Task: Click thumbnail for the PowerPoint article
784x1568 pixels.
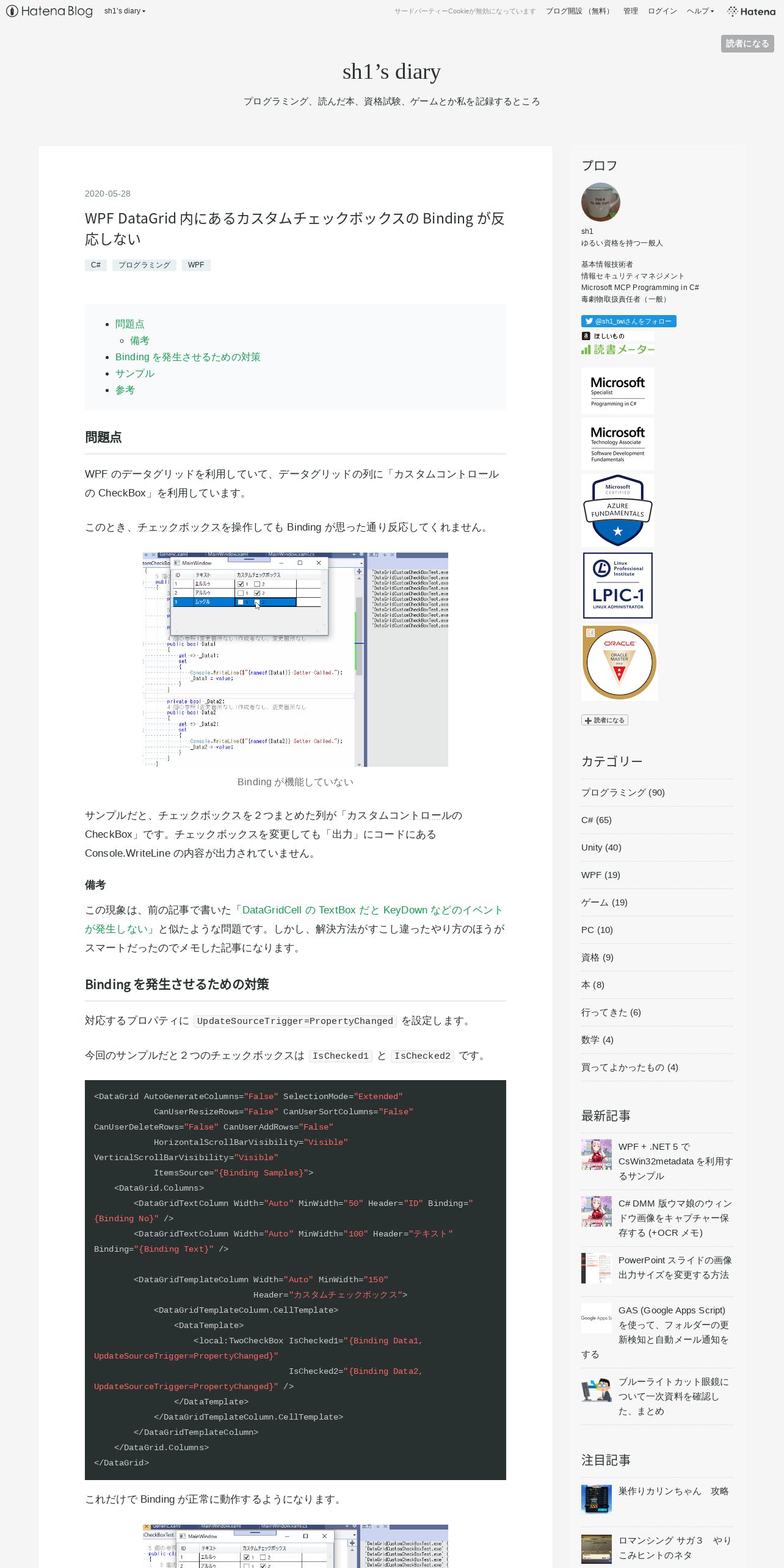Action: 597,1268
